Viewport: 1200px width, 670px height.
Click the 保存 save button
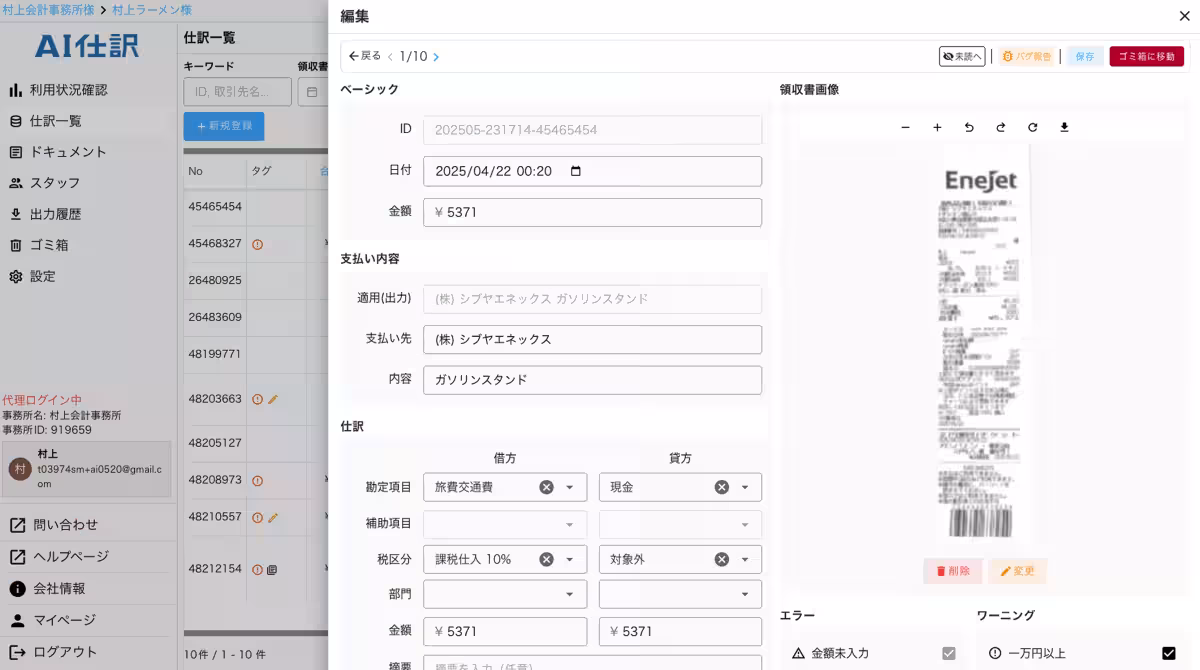[x=1084, y=57]
